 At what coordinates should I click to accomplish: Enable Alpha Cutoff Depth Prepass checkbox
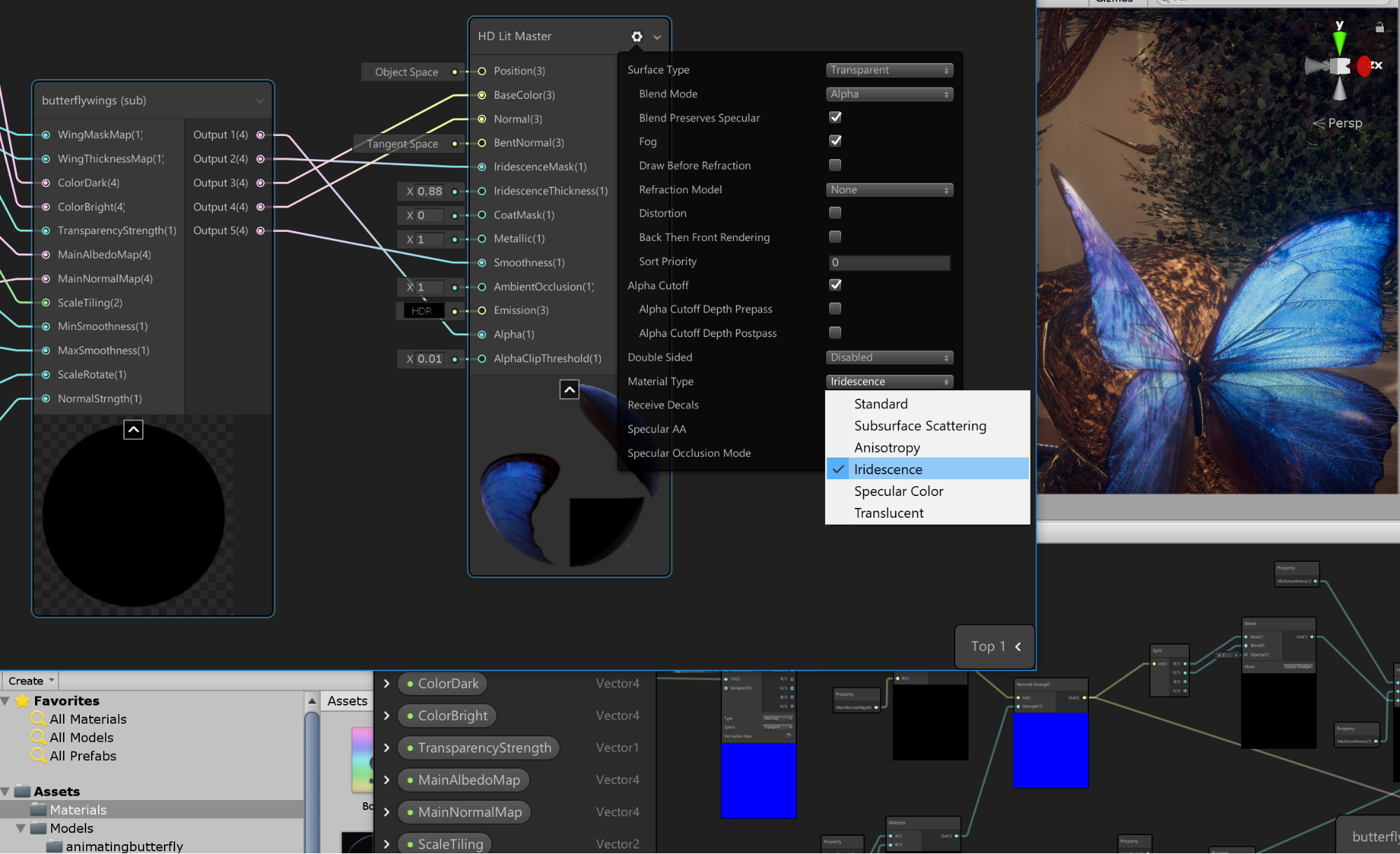(x=835, y=308)
